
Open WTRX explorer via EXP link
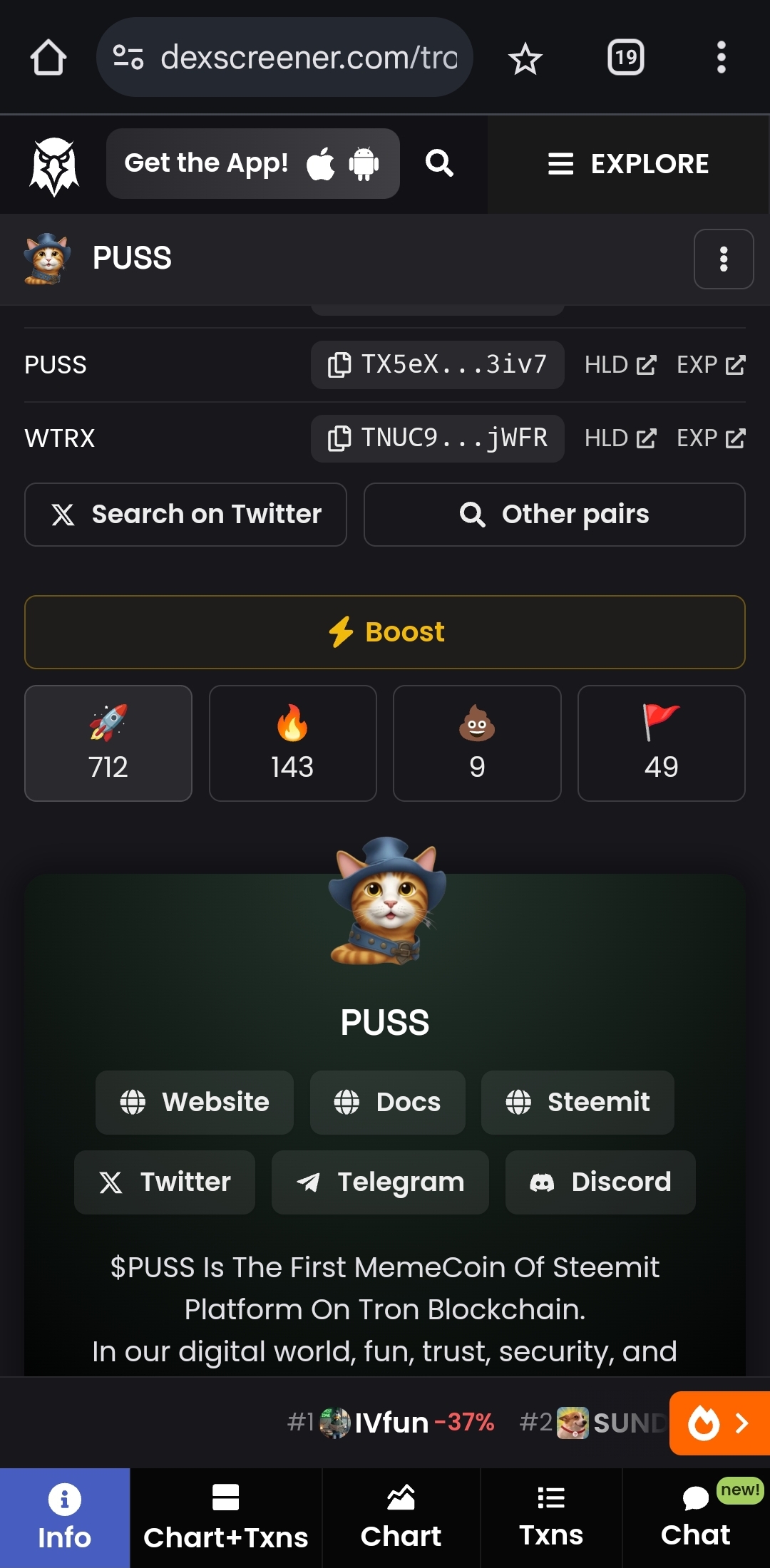(711, 438)
